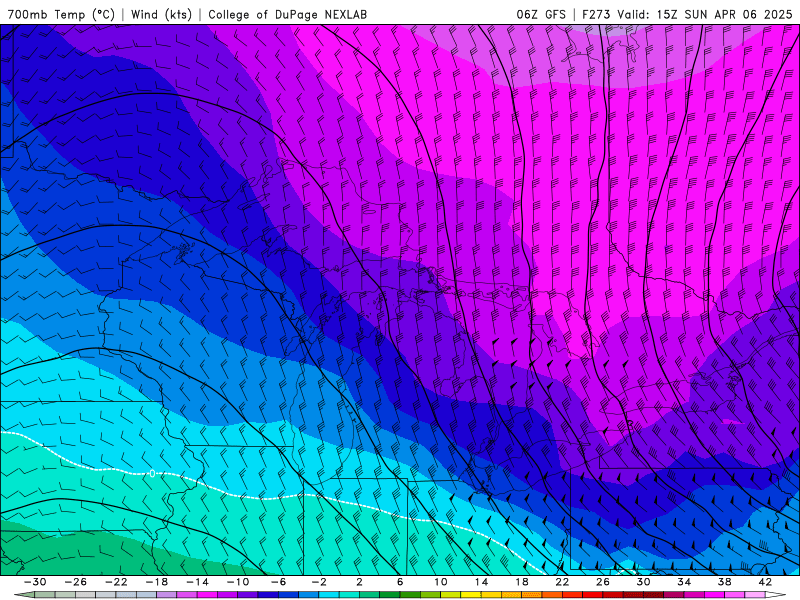The height and width of the screenshot is (600, 800).
Task: Click the -2 temperature legend value
Action: pyautogui.click(x=319, y=582)
